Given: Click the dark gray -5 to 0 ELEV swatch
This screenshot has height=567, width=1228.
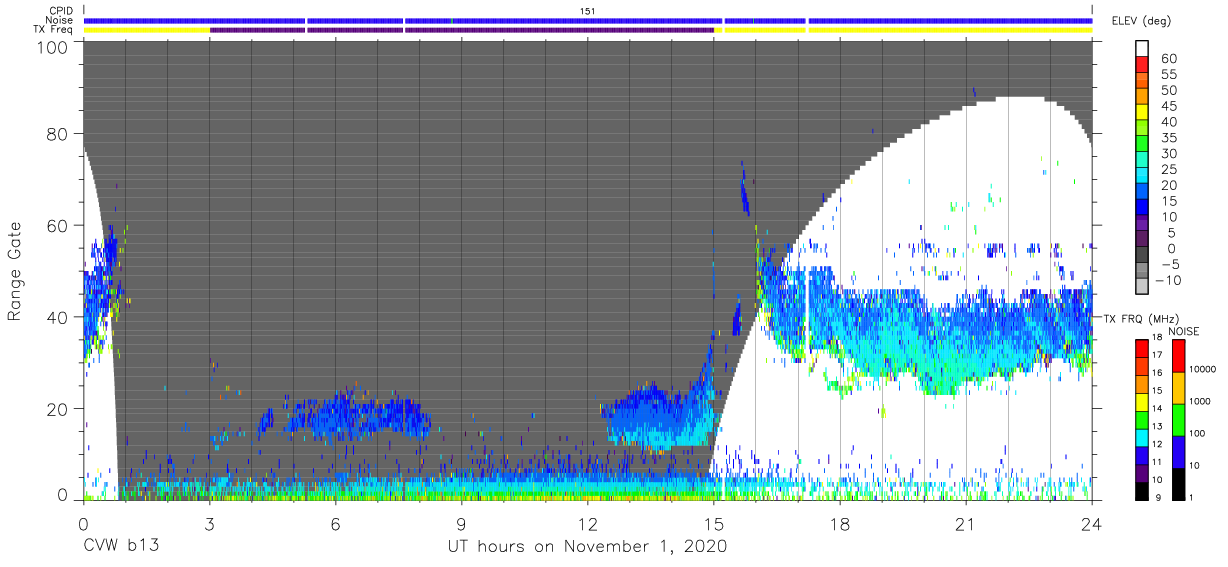Looking at the screenshot, I should tap(1142, 255).
